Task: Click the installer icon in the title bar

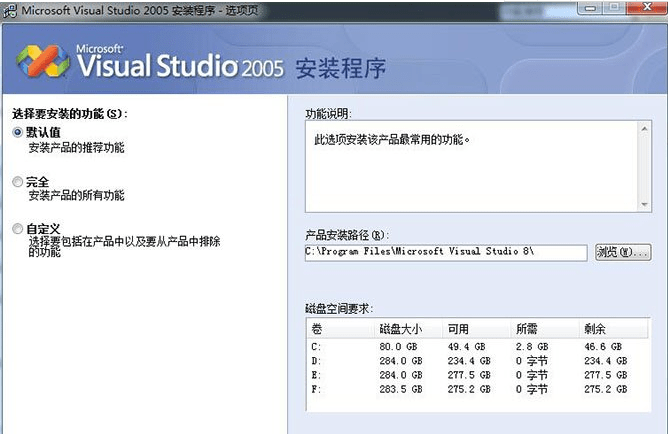Action: 10,11
